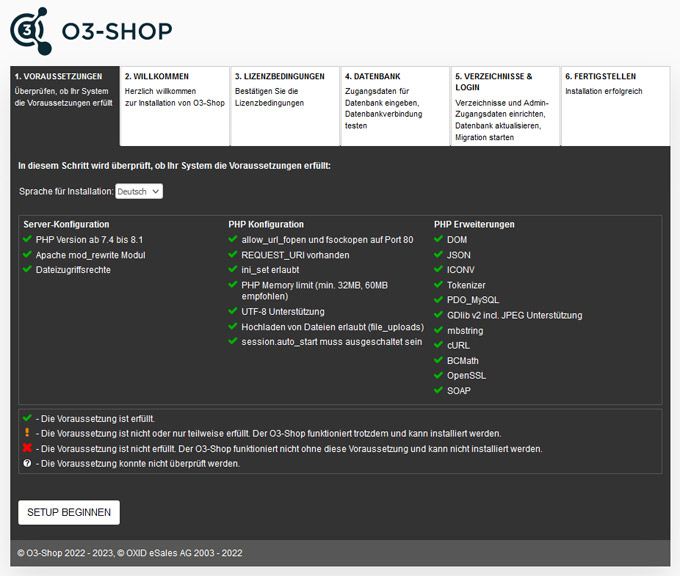Click PHP Memory limit requirement text
This screenshot has width=680, height=576.
[x=314, y=291]
